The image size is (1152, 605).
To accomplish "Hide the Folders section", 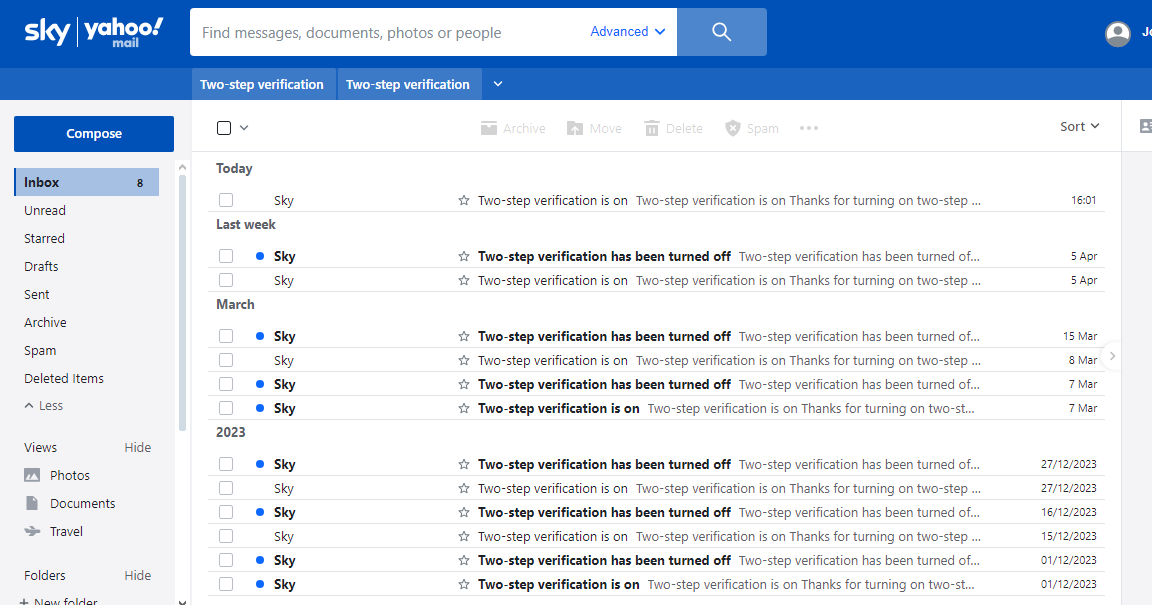I will pyautogui.click(x=137, y=576).
